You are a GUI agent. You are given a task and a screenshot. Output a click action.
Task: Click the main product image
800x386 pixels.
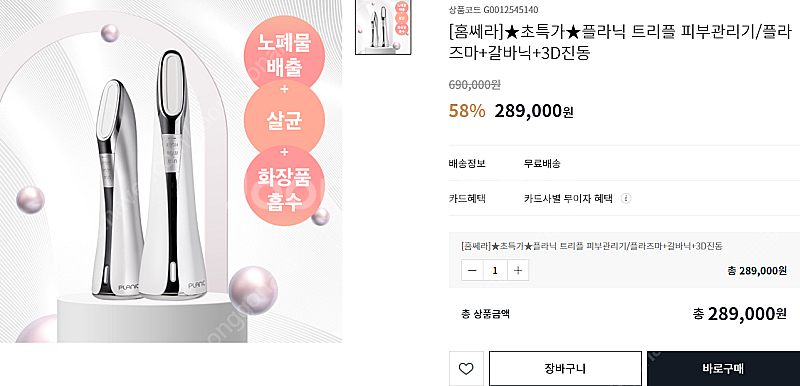point(171,171)
